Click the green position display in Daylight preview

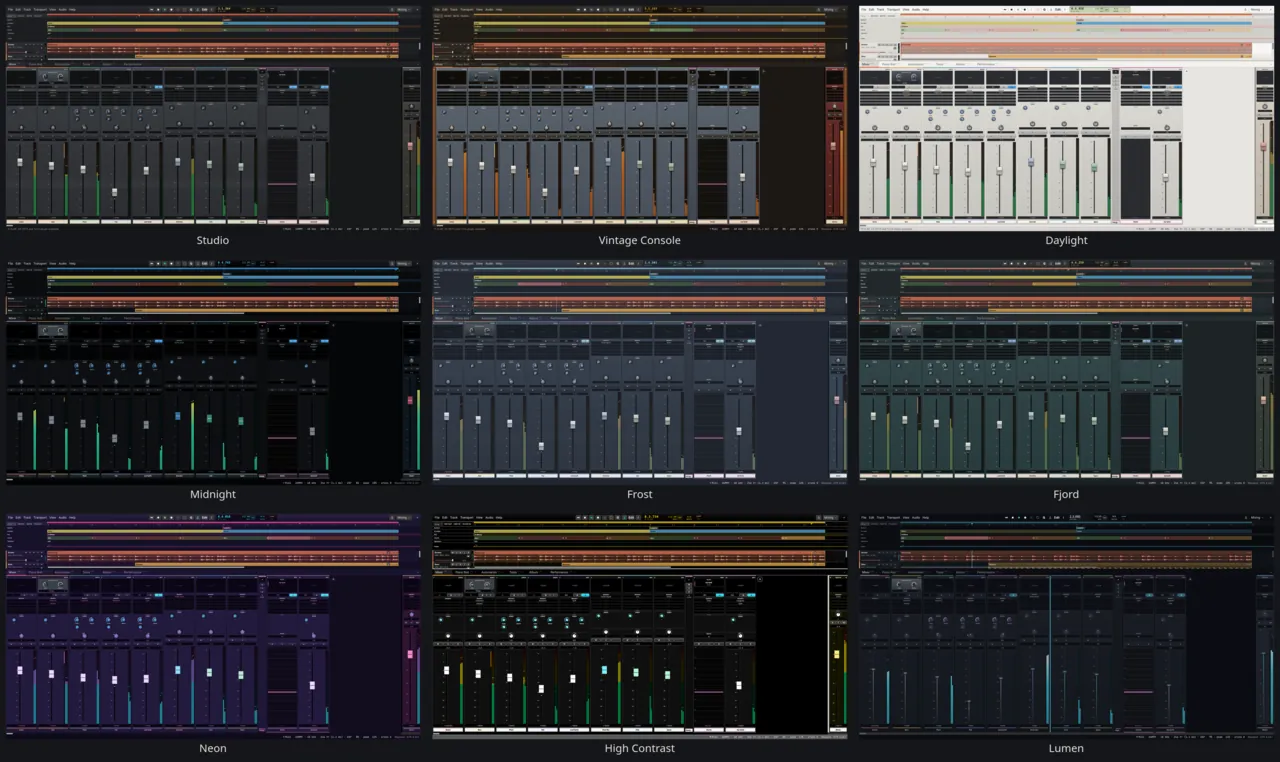1100,9
